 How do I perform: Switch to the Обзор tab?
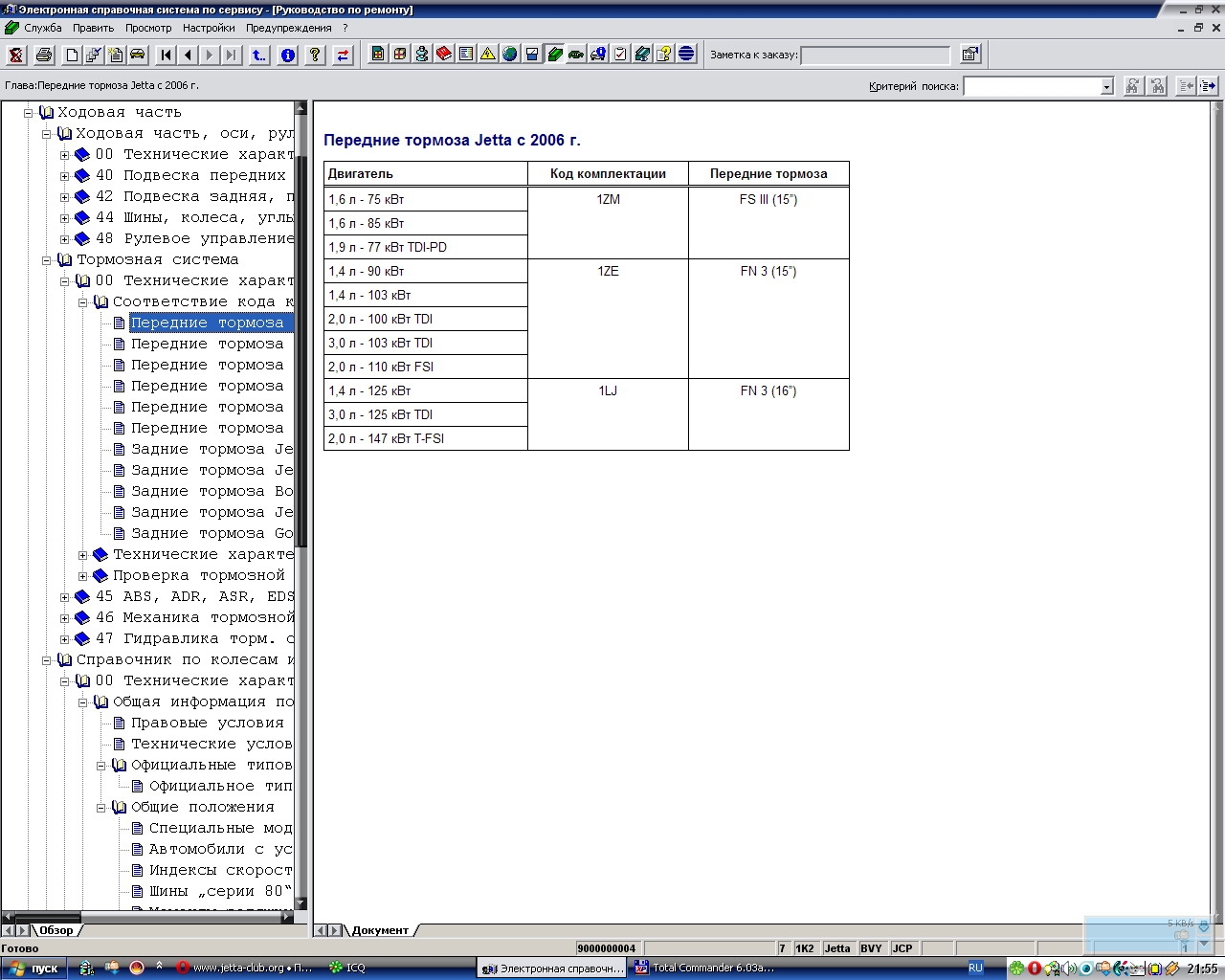click(x=56, y=930)
